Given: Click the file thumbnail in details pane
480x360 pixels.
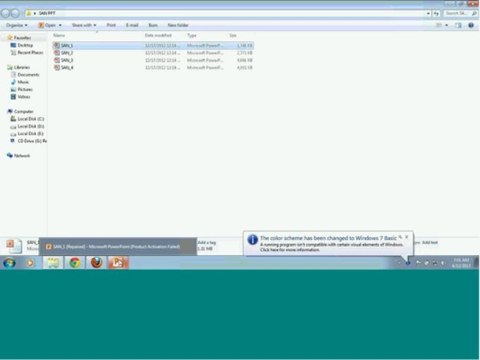Looking at the screenshot, I should click(x=14, y=246).
